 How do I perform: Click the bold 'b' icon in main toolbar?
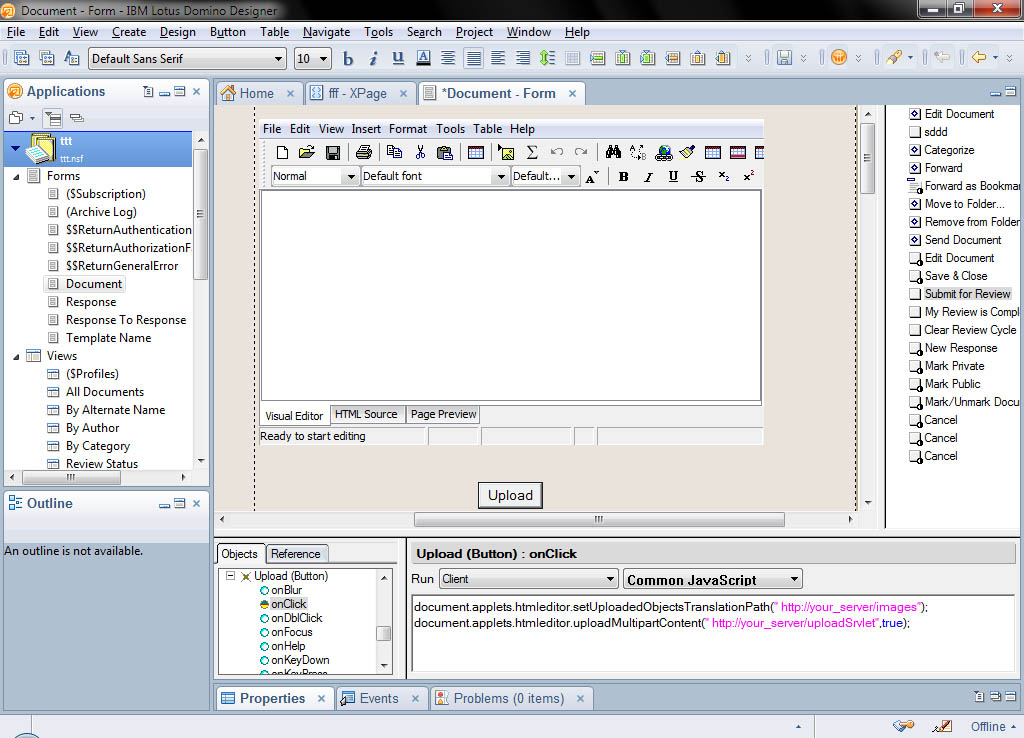tap(348, 59)
